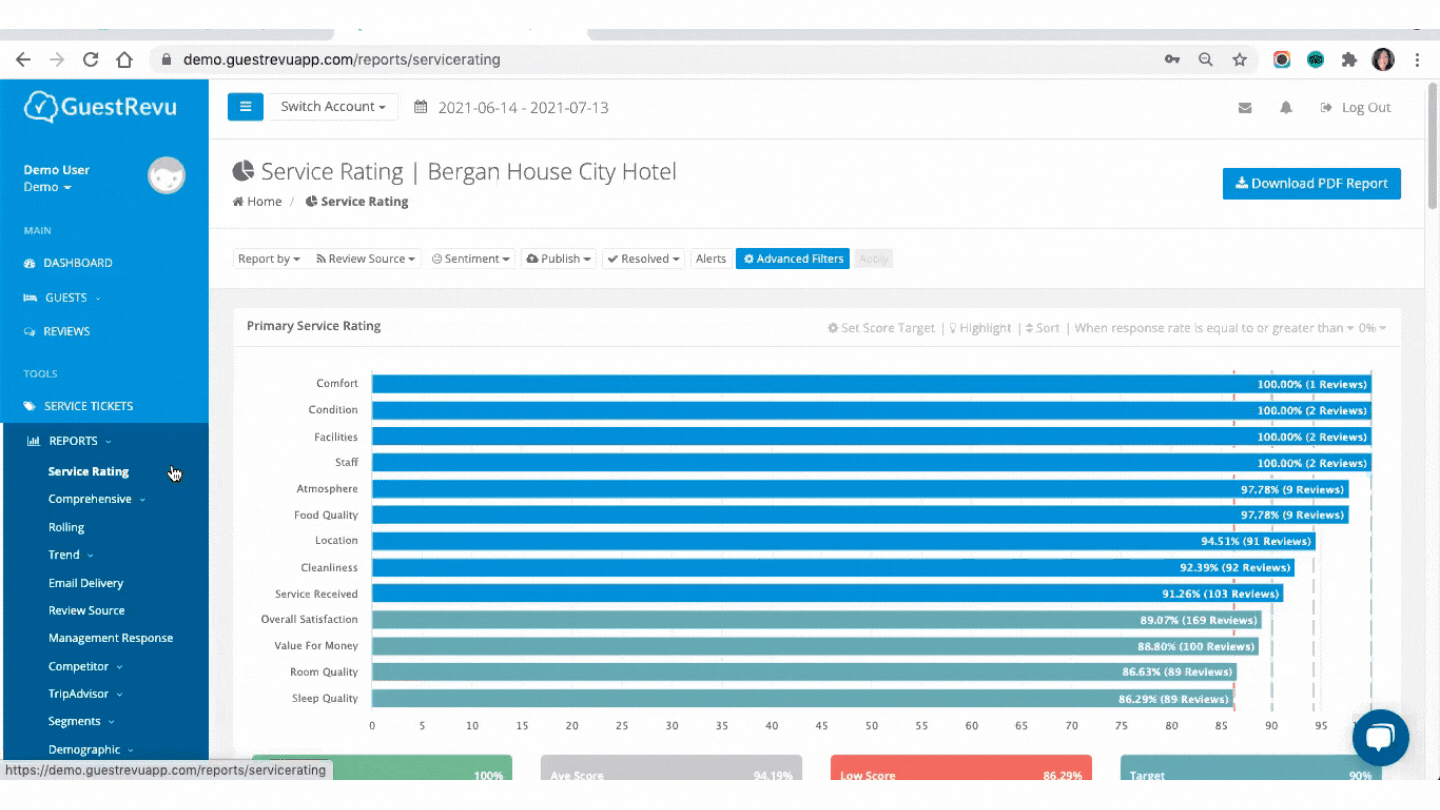Open the Review Source filter dropdown
Viewport: 1440px width, 810px height.
366,259
